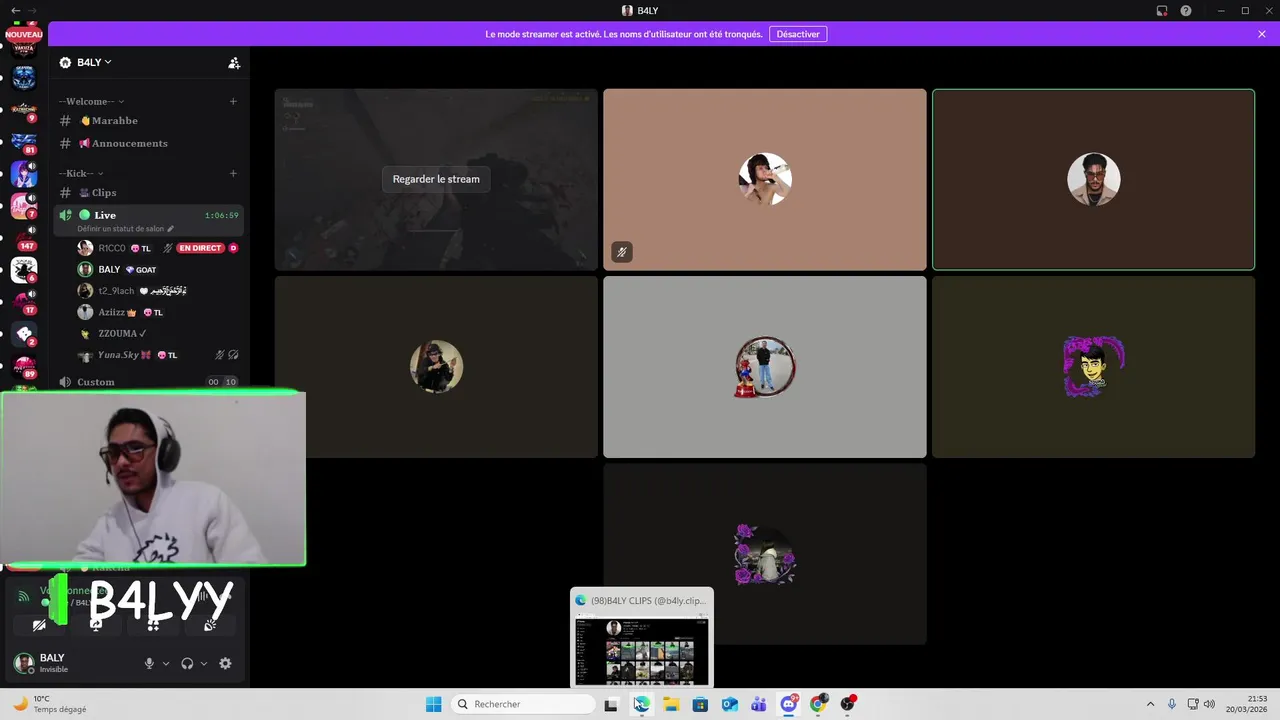This screenshot has width=1280, height=720.
Task: Open the soundboard button
Action: (x=210, y=624)
